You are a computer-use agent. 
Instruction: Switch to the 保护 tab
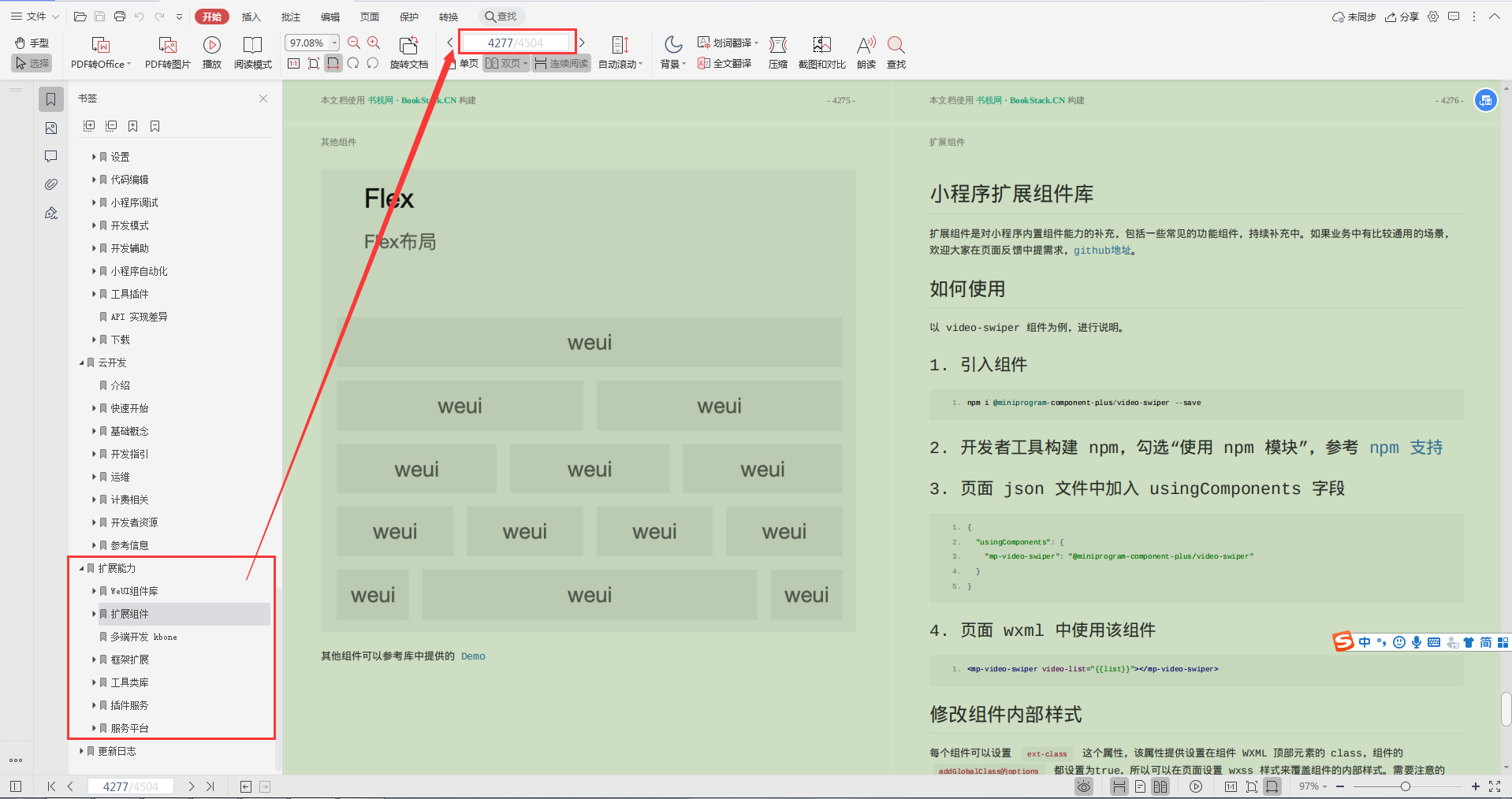409,17
